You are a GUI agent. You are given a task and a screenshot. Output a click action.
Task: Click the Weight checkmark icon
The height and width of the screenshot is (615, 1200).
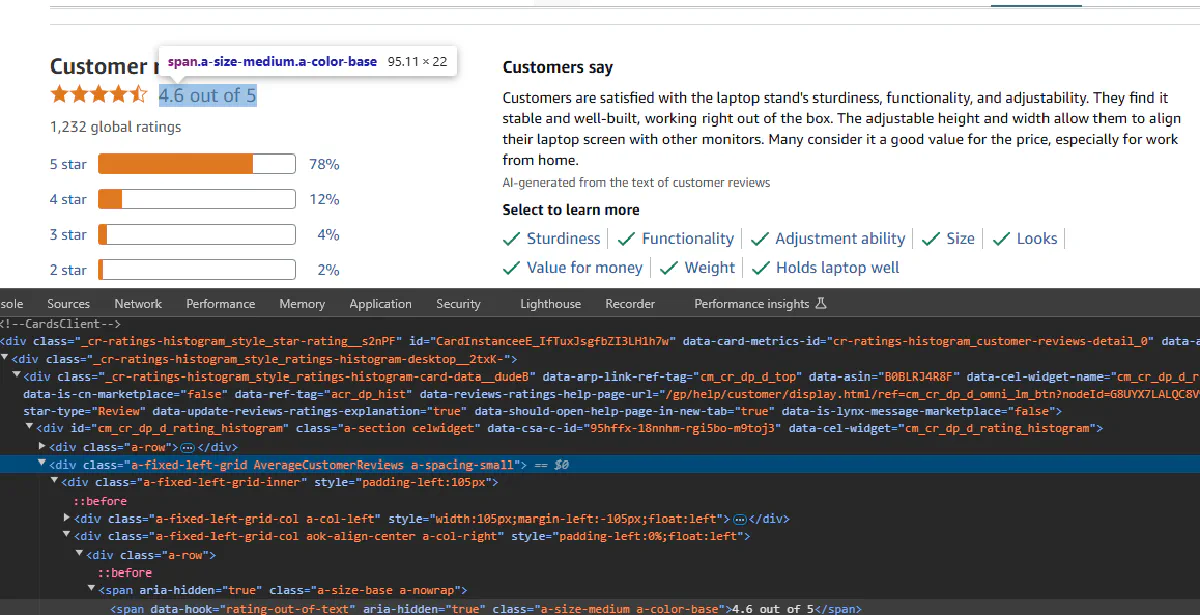[667, 267]
